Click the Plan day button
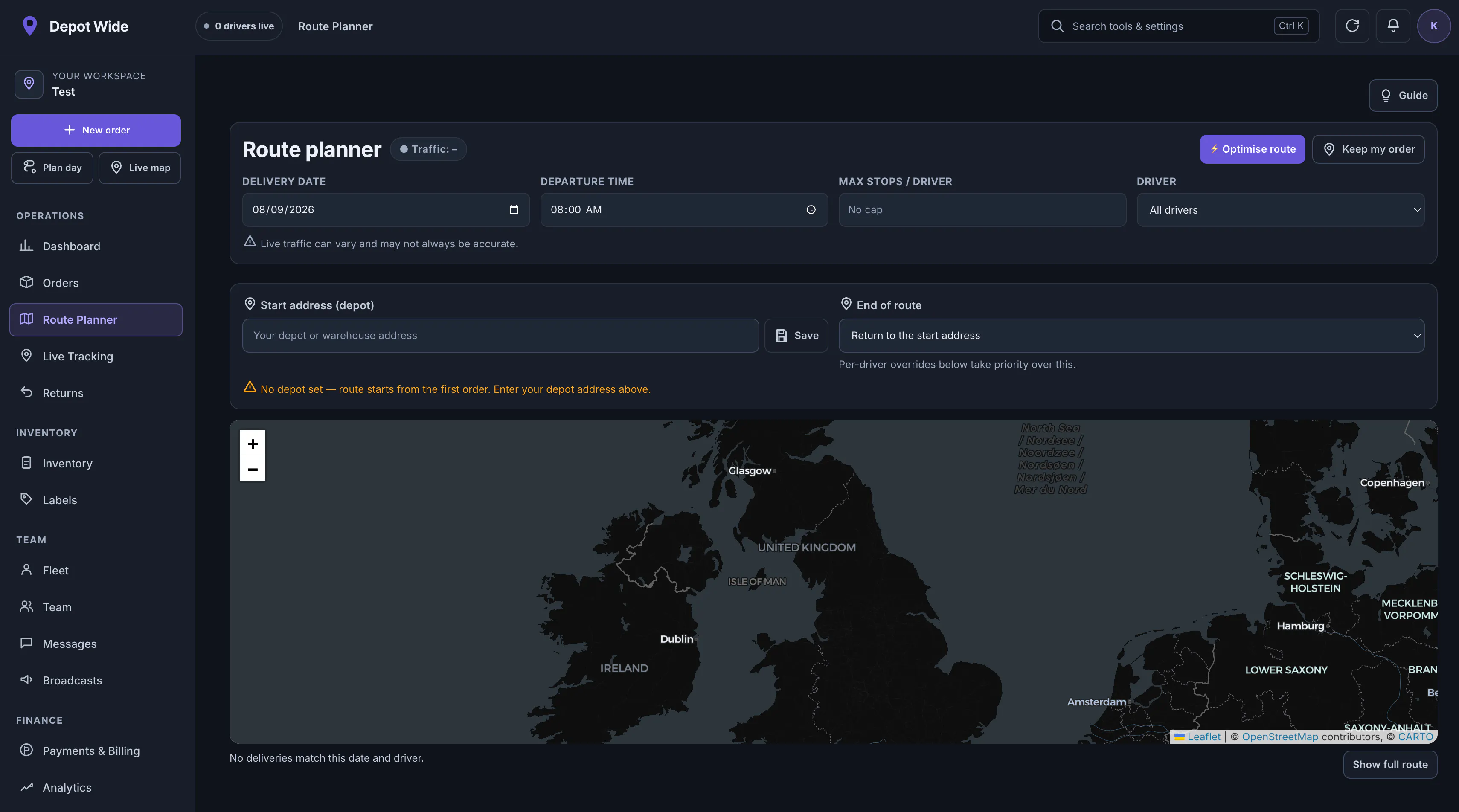 tap(52, 168)
